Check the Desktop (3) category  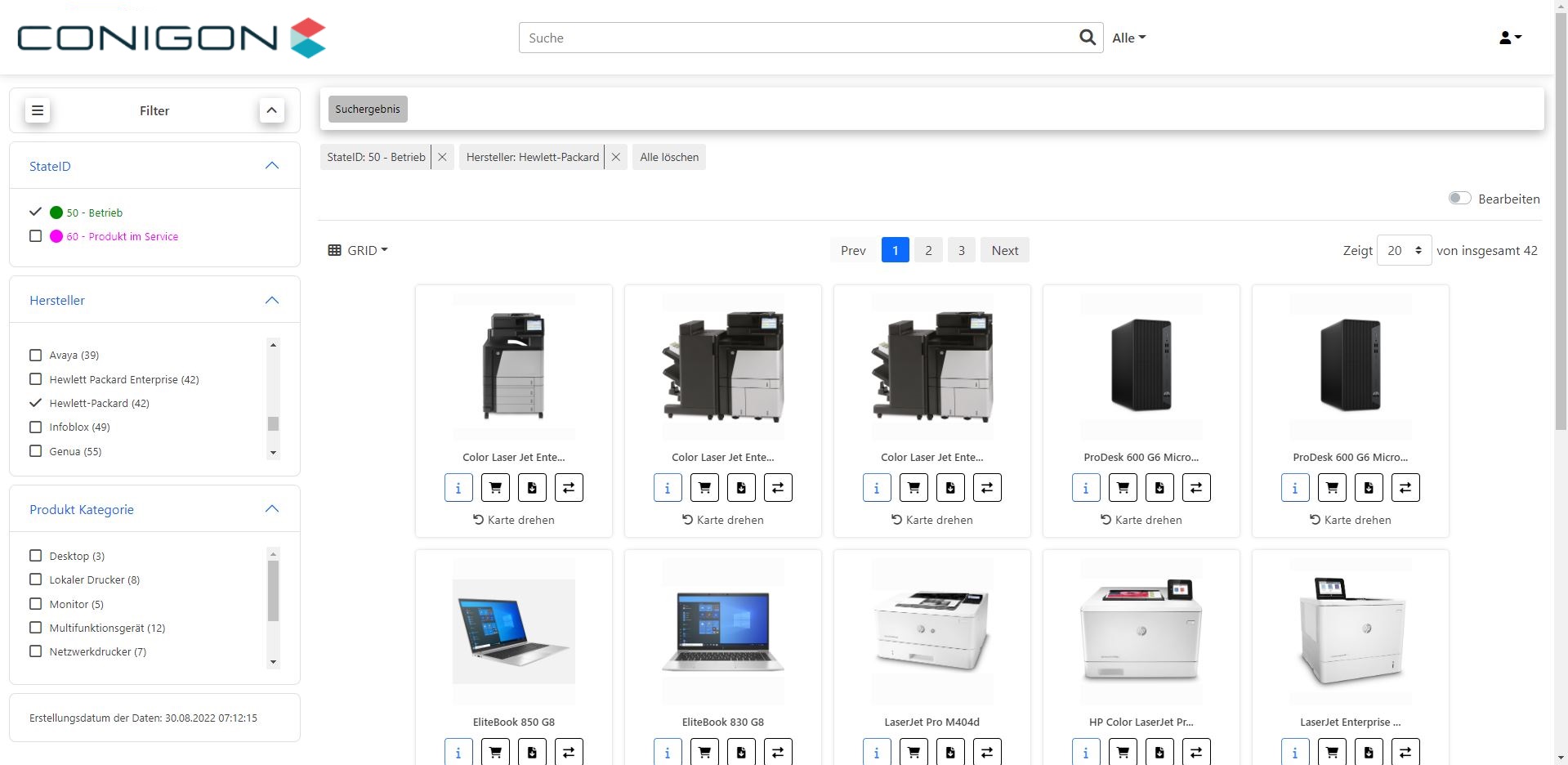(x=35, y=556)
